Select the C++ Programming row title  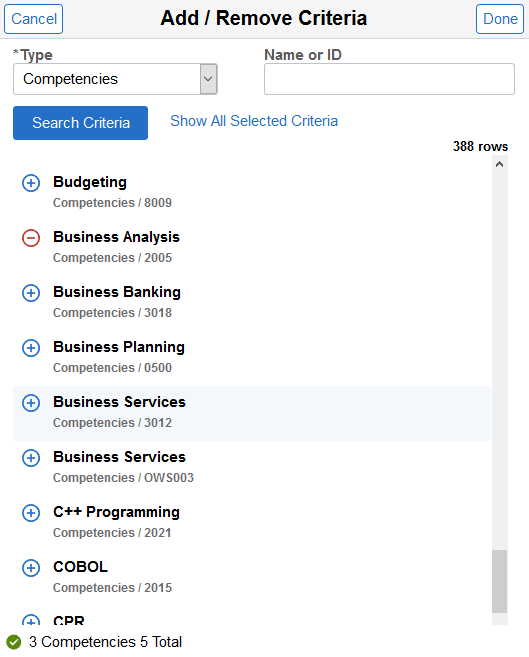pos(116,512)
